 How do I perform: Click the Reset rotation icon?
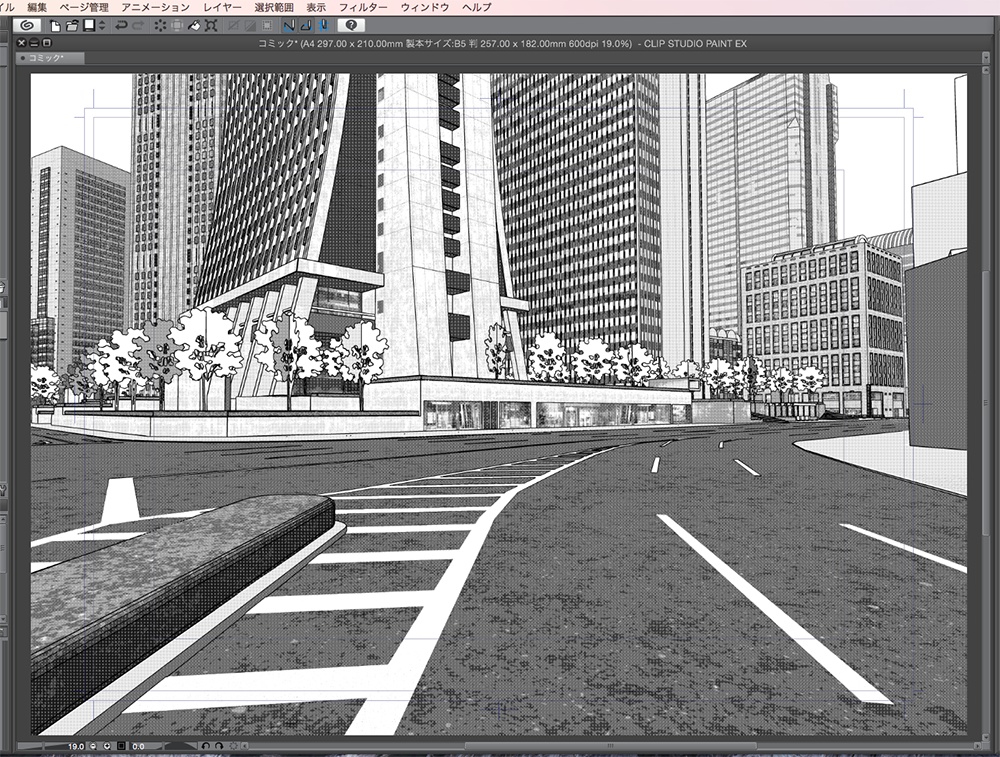(233, 746)
